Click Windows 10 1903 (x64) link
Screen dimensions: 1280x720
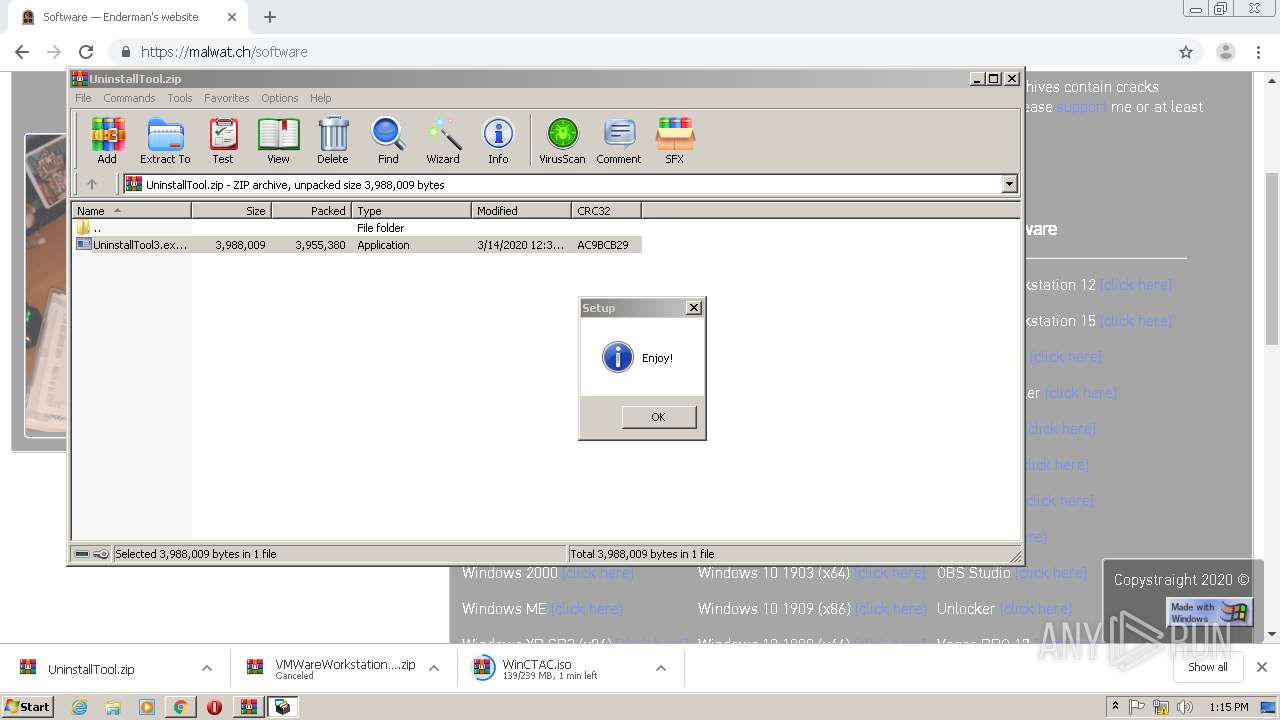pyautogui.click(x=890, y=573)
